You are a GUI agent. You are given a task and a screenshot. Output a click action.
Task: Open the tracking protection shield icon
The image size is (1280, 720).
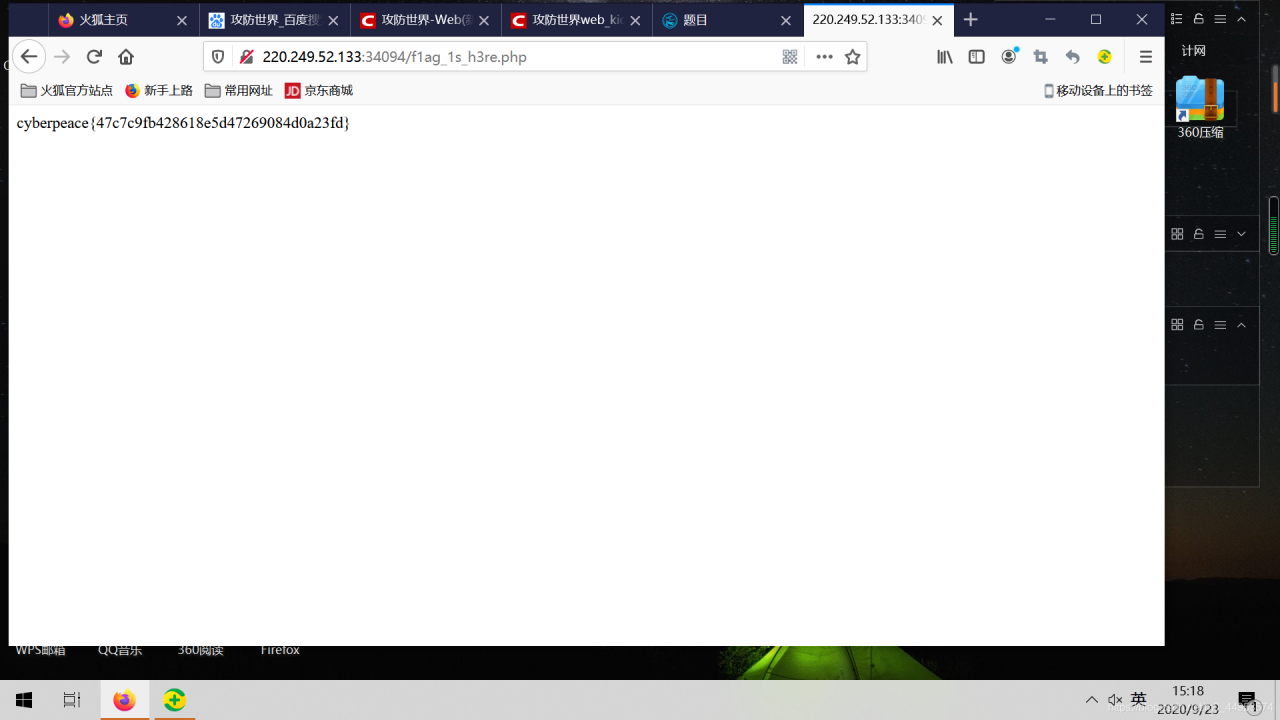[218, 57]
